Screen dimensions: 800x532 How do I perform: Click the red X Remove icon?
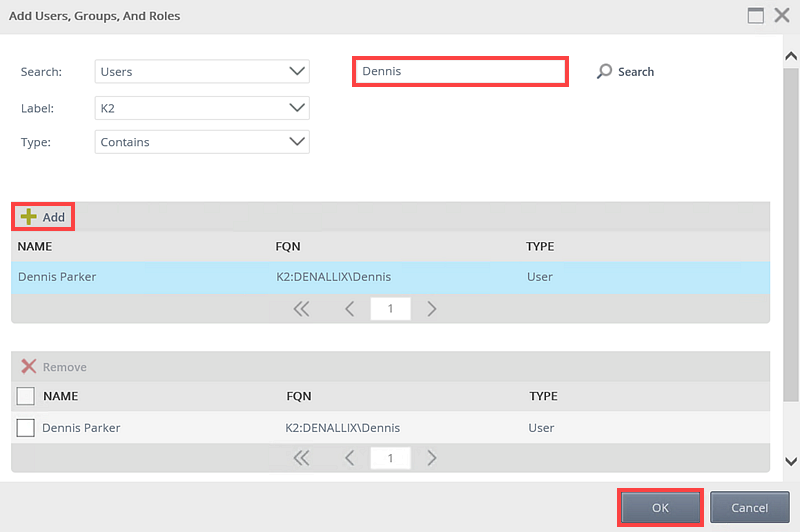[x=29, y=366]
